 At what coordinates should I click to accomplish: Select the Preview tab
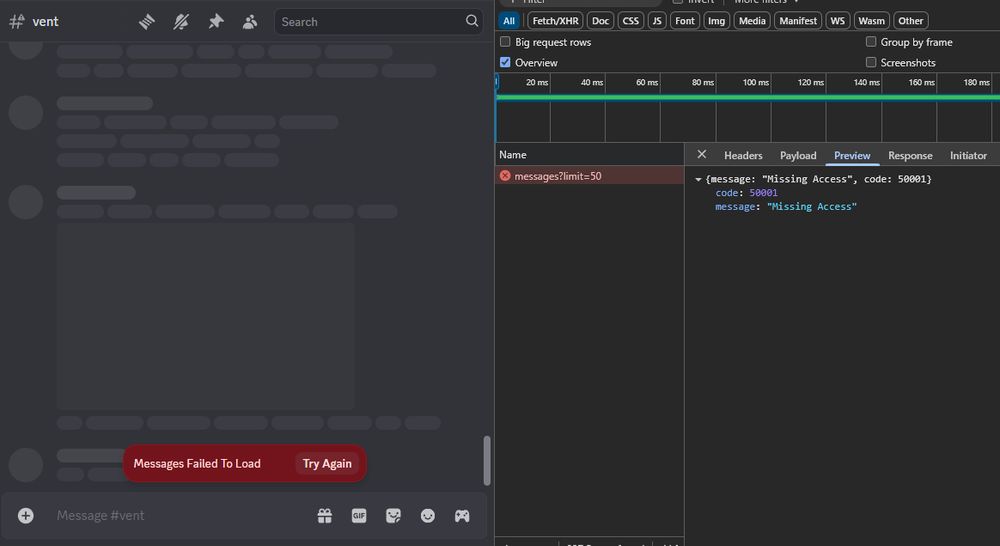[x=852, y=155]
